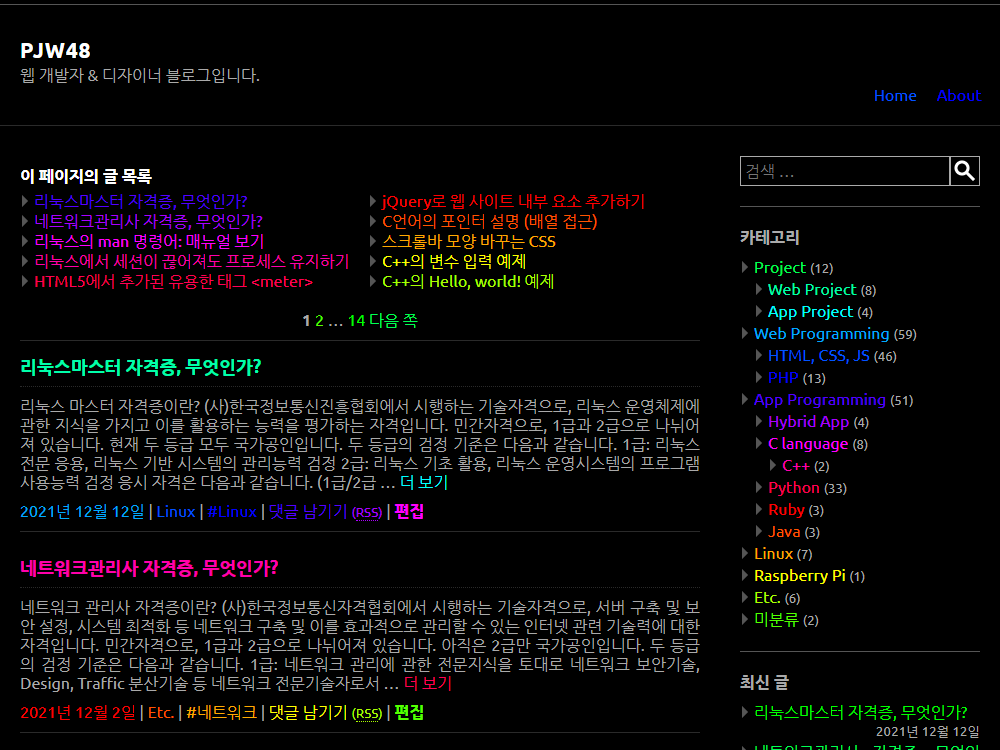Click the arrow marker beside C language category
The width and height of the screenshot is (1000, 750).
(757, 443)
